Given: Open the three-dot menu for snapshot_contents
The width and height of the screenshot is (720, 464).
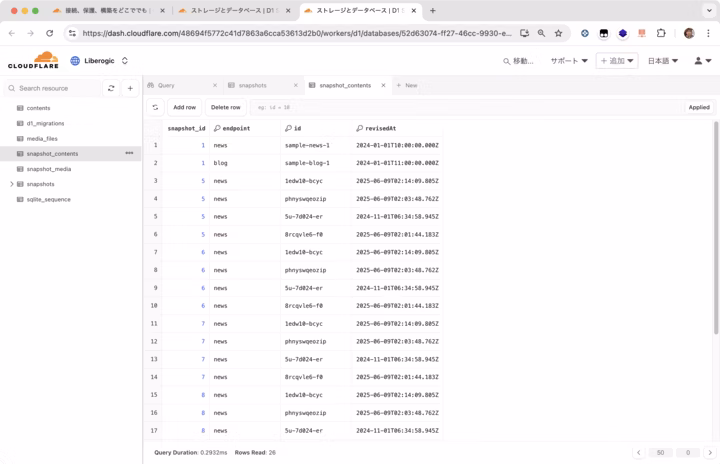Looking at the screenshot, I should (129, 153).
